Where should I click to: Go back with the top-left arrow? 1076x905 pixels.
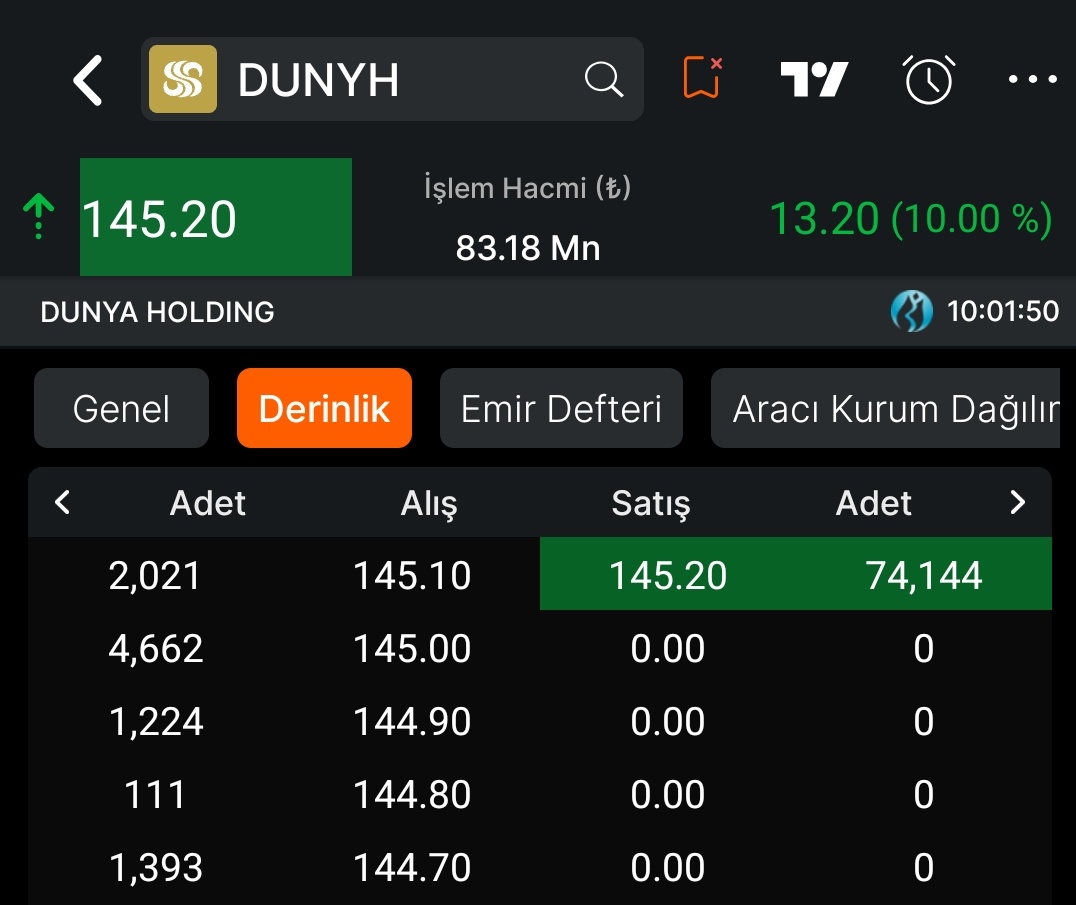click(88, 80)
